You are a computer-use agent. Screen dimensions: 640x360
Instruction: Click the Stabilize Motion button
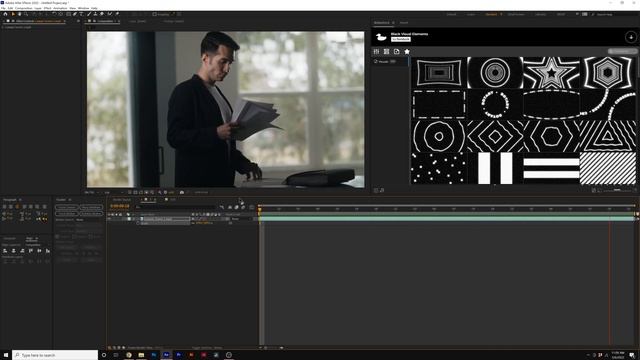coord(91,213)
